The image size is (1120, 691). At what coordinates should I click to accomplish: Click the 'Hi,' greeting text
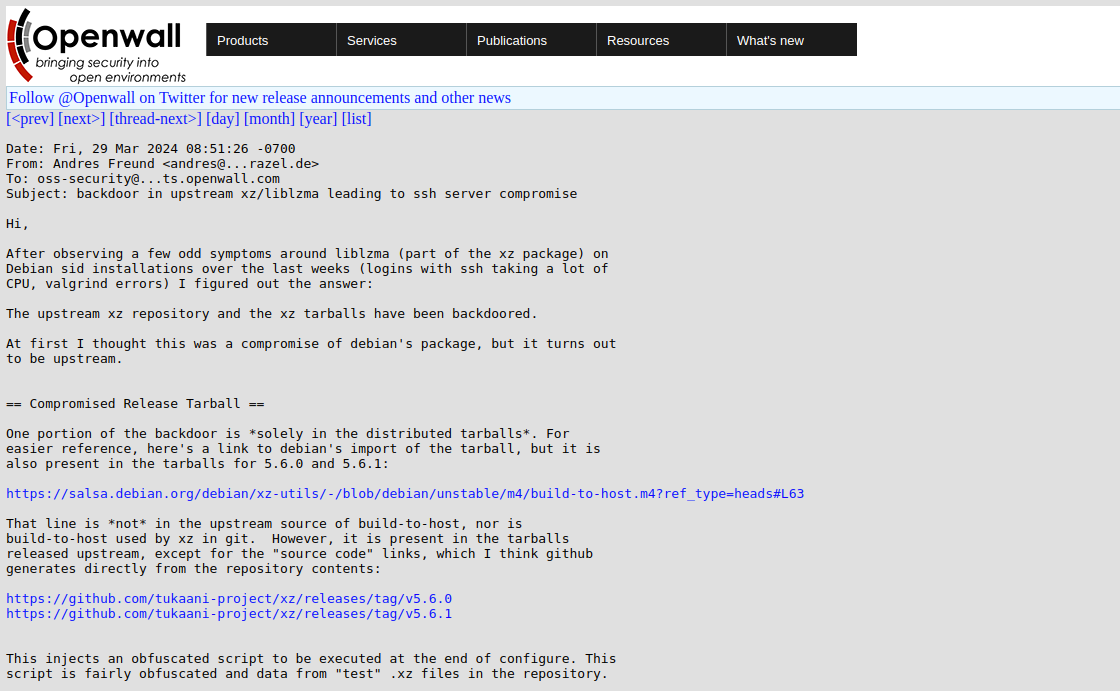[18, 224]
